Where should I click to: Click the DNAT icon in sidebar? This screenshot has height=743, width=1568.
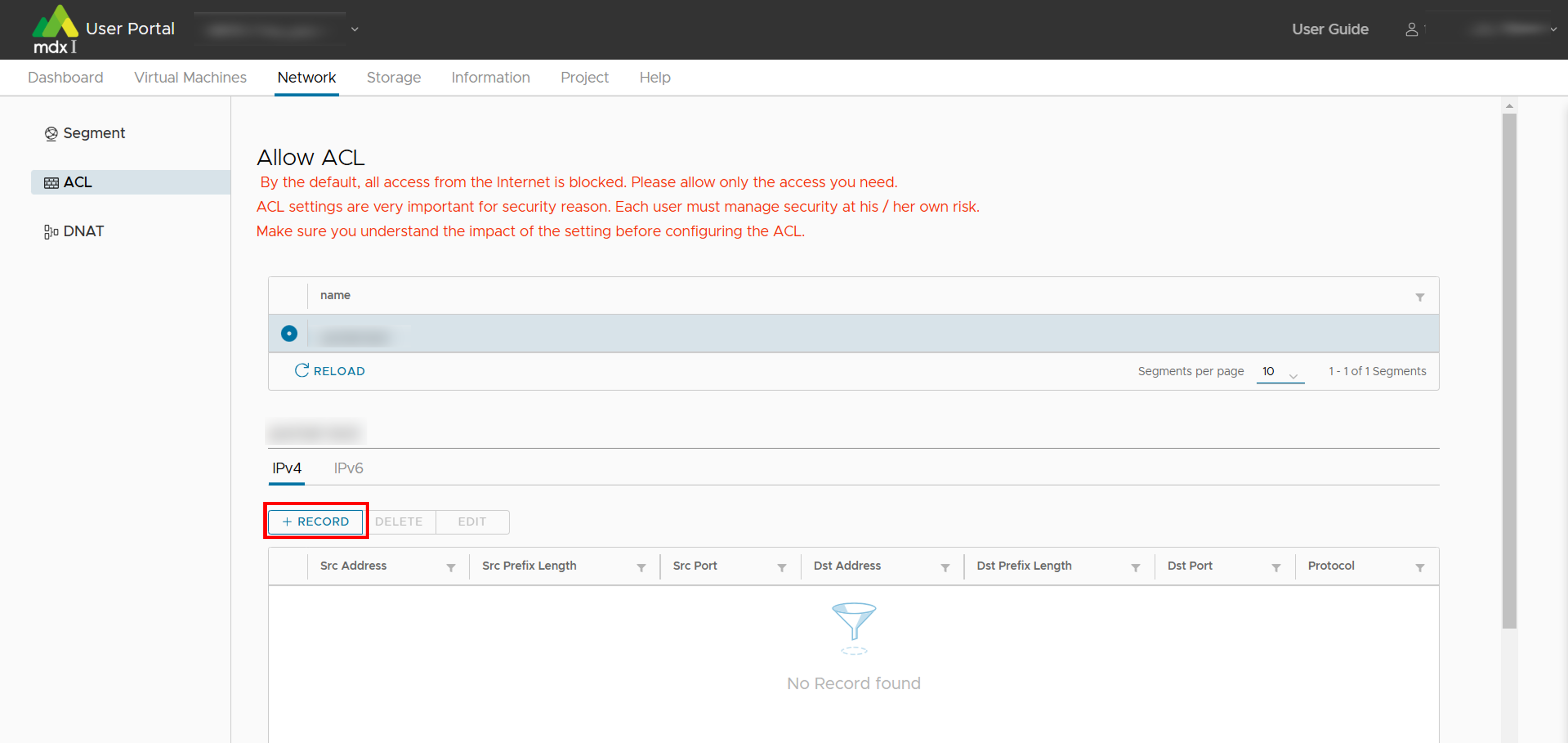click(x=51, y=232)
